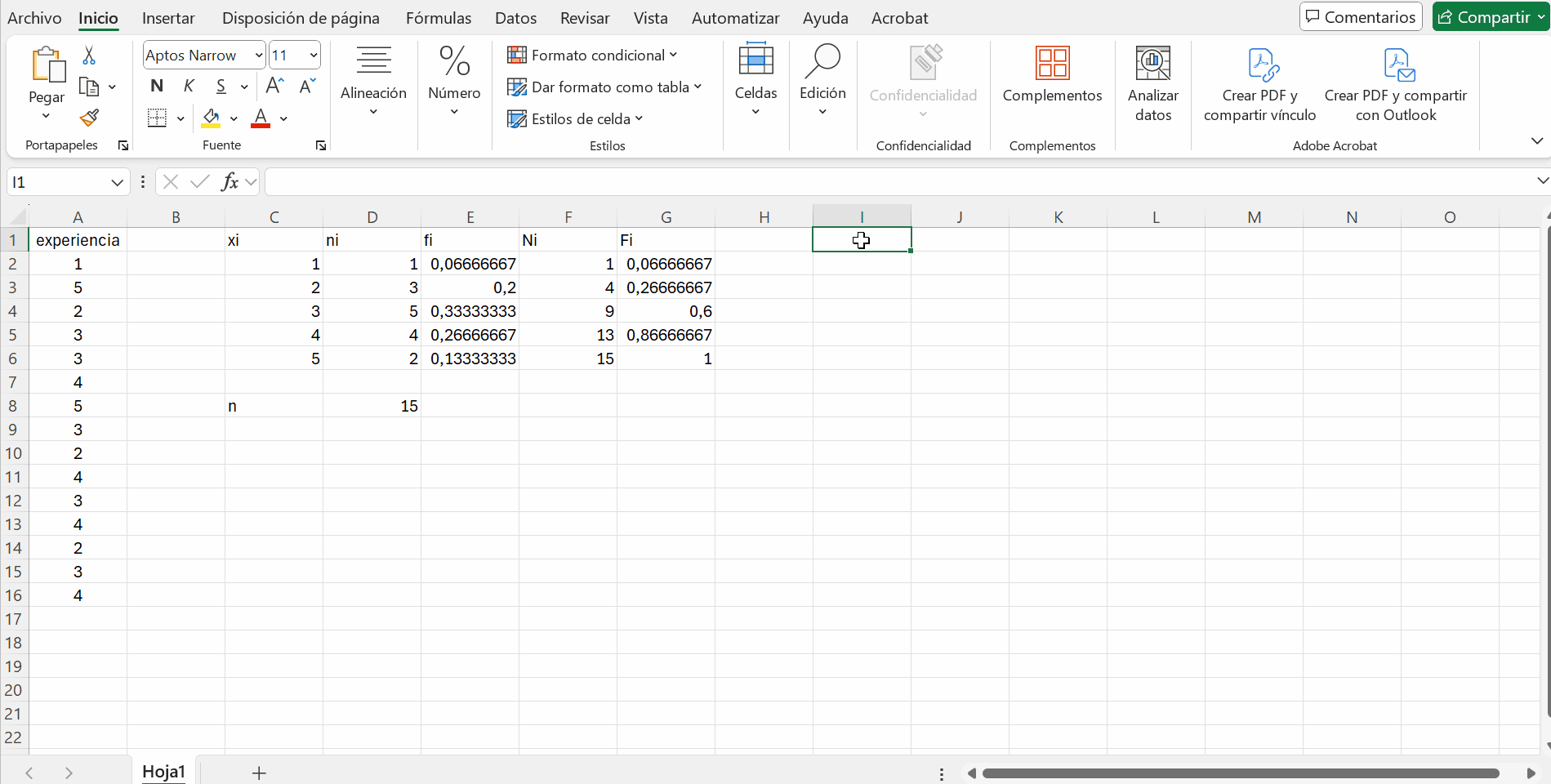Select the cell containing experiencia
This screenshot has width=1551, height=784.
tap(78, 240)
